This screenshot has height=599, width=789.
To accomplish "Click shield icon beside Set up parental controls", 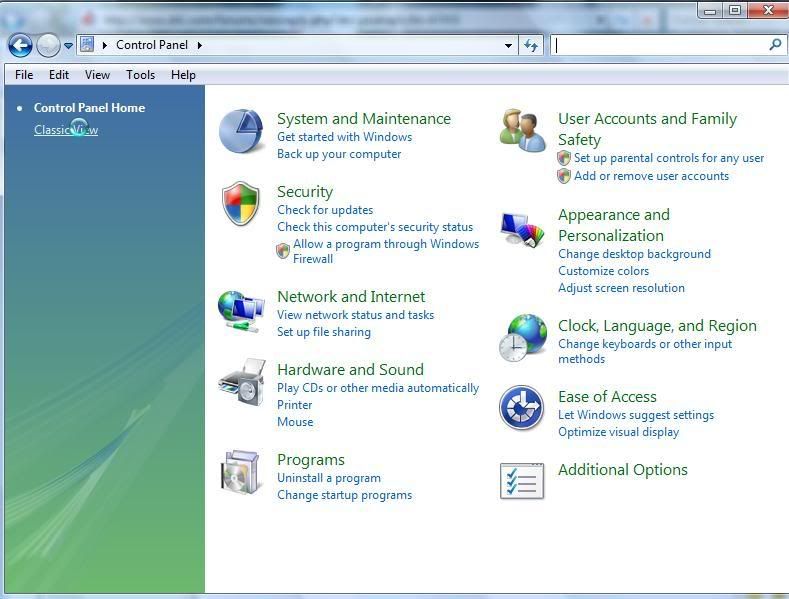I will [564, 158].
